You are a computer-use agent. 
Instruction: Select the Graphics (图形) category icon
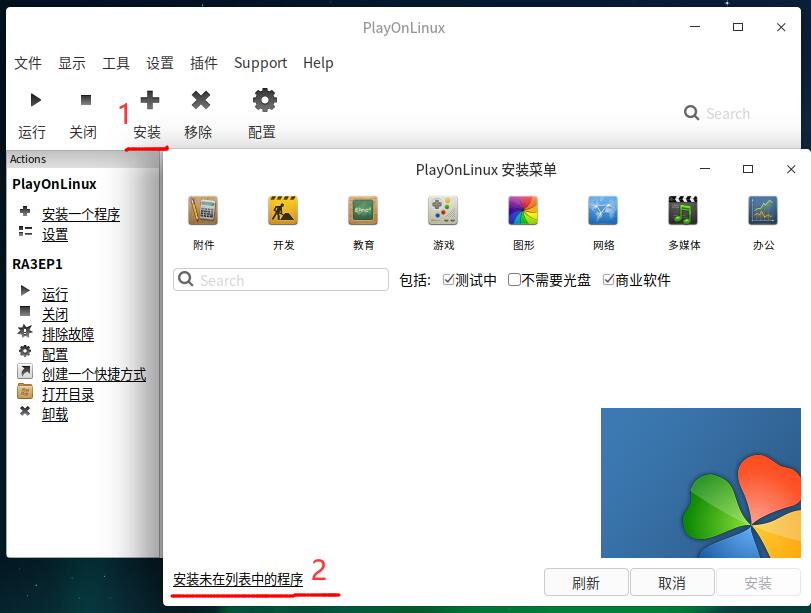[x=523, y=211]
